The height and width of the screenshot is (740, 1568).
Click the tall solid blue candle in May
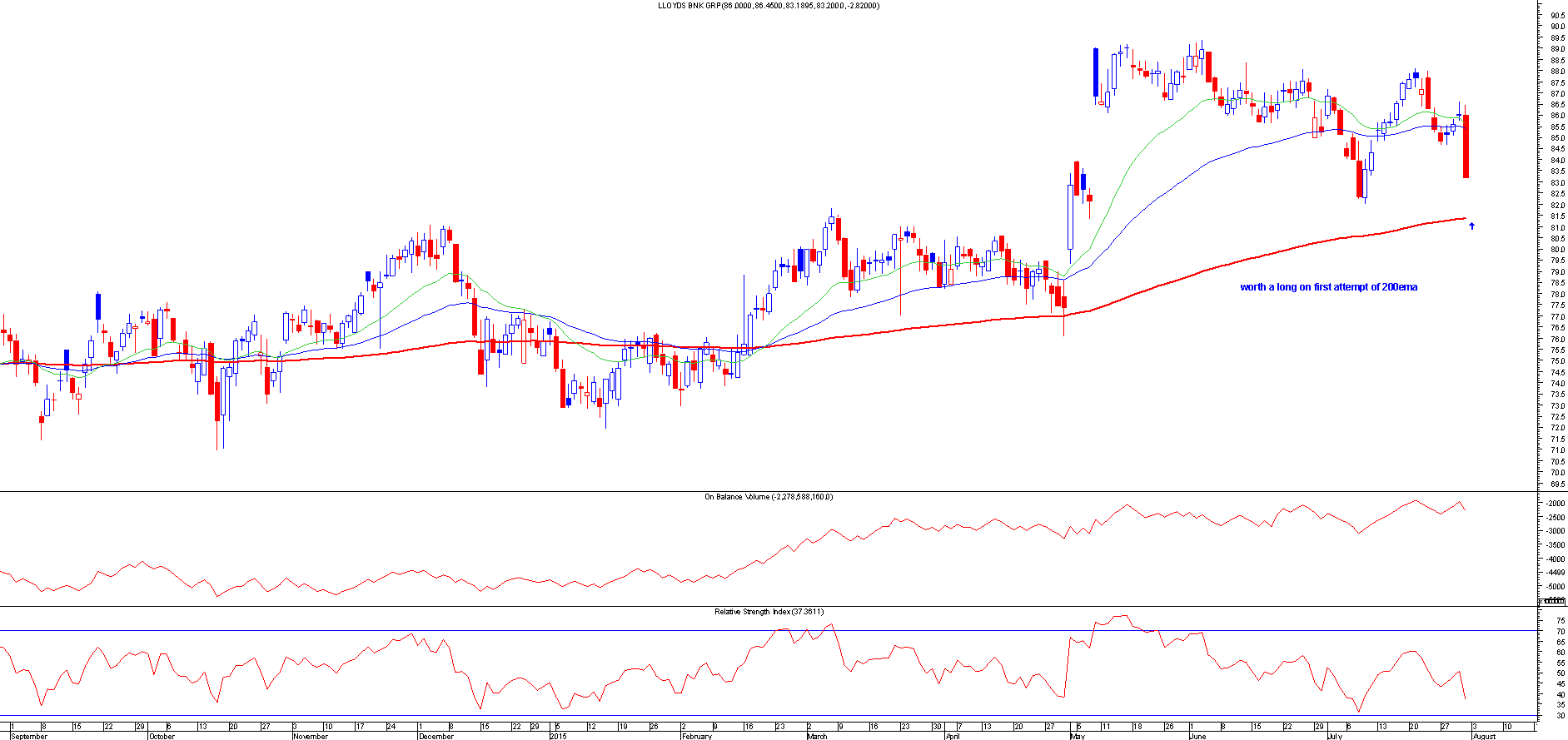click(x=1095, y=73)
